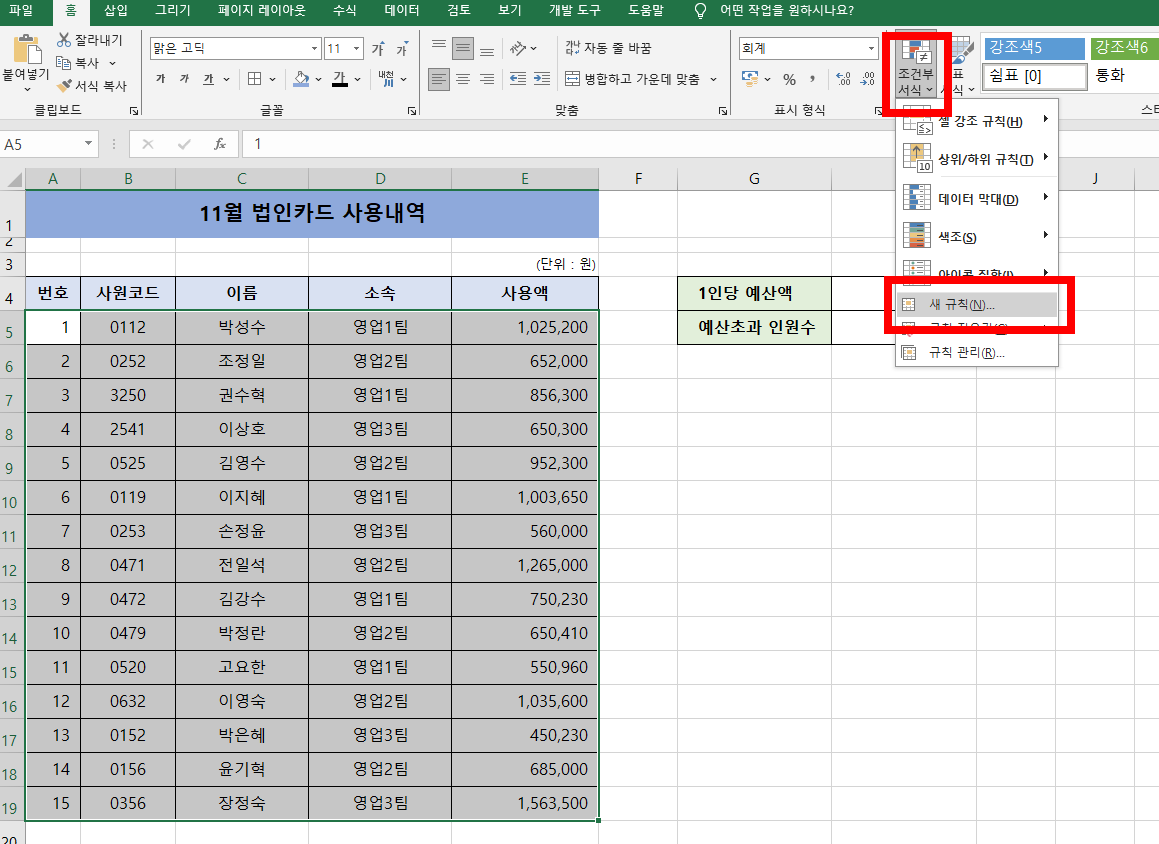The width and height of the screenshot is (1159, 844).
Task: Click the lightbulb Tell Me icon
Action: tap(700, 11)
